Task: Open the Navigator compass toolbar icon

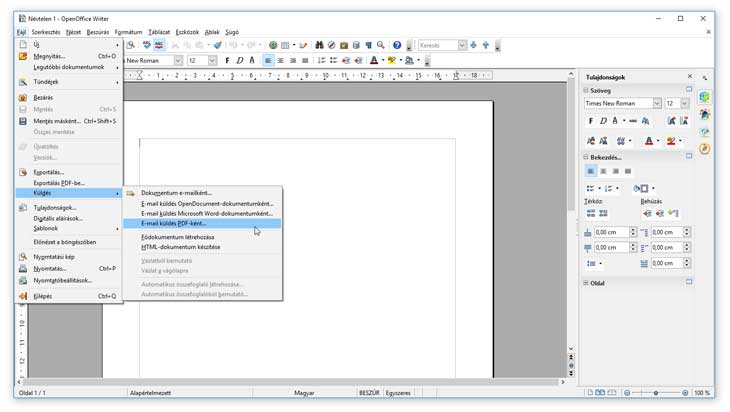Action: tap(331, 45)
